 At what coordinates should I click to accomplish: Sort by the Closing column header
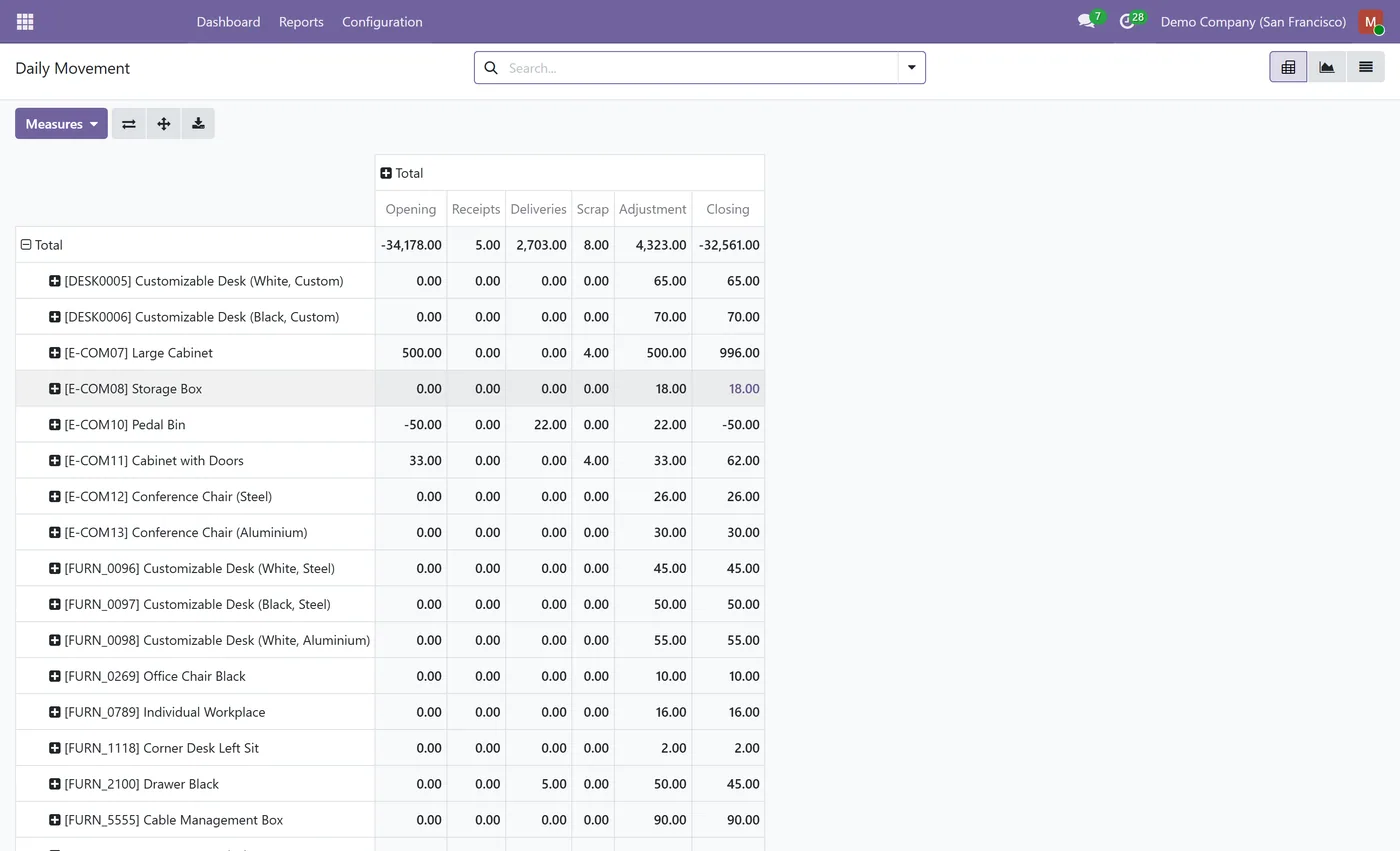point(728,209)
